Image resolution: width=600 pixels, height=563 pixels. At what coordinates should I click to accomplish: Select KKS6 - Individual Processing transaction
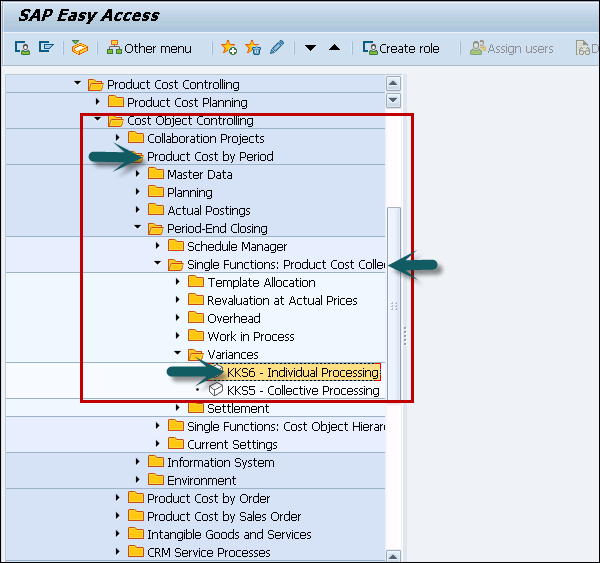click(302, 372)
